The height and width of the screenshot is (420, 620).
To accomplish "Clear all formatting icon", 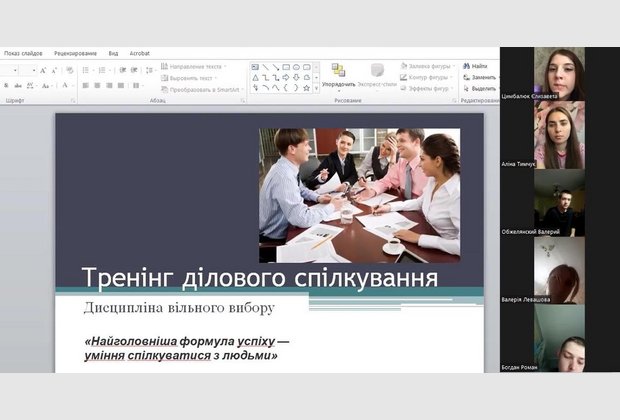I will (70, 70).
